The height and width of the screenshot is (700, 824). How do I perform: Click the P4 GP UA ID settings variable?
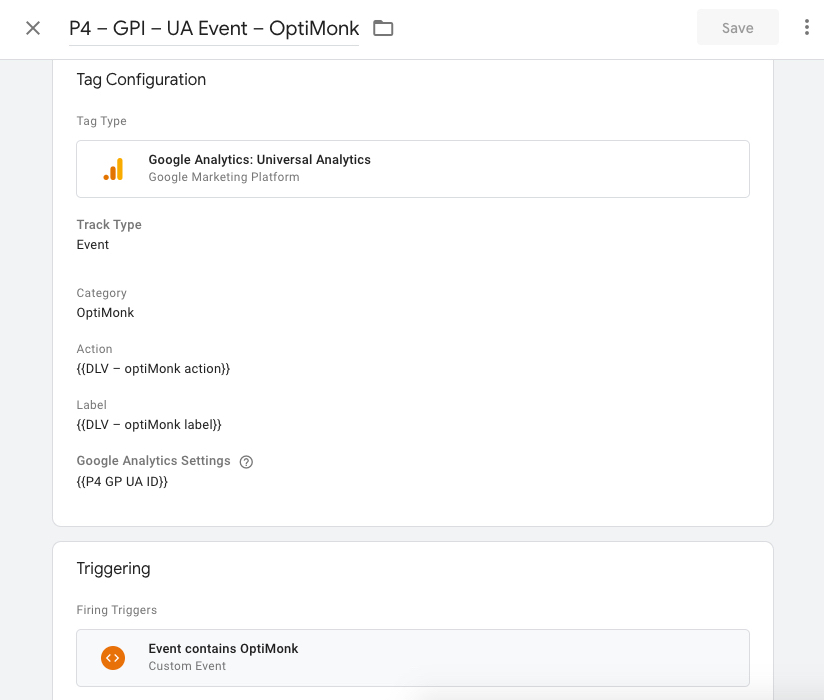(122, 482)
